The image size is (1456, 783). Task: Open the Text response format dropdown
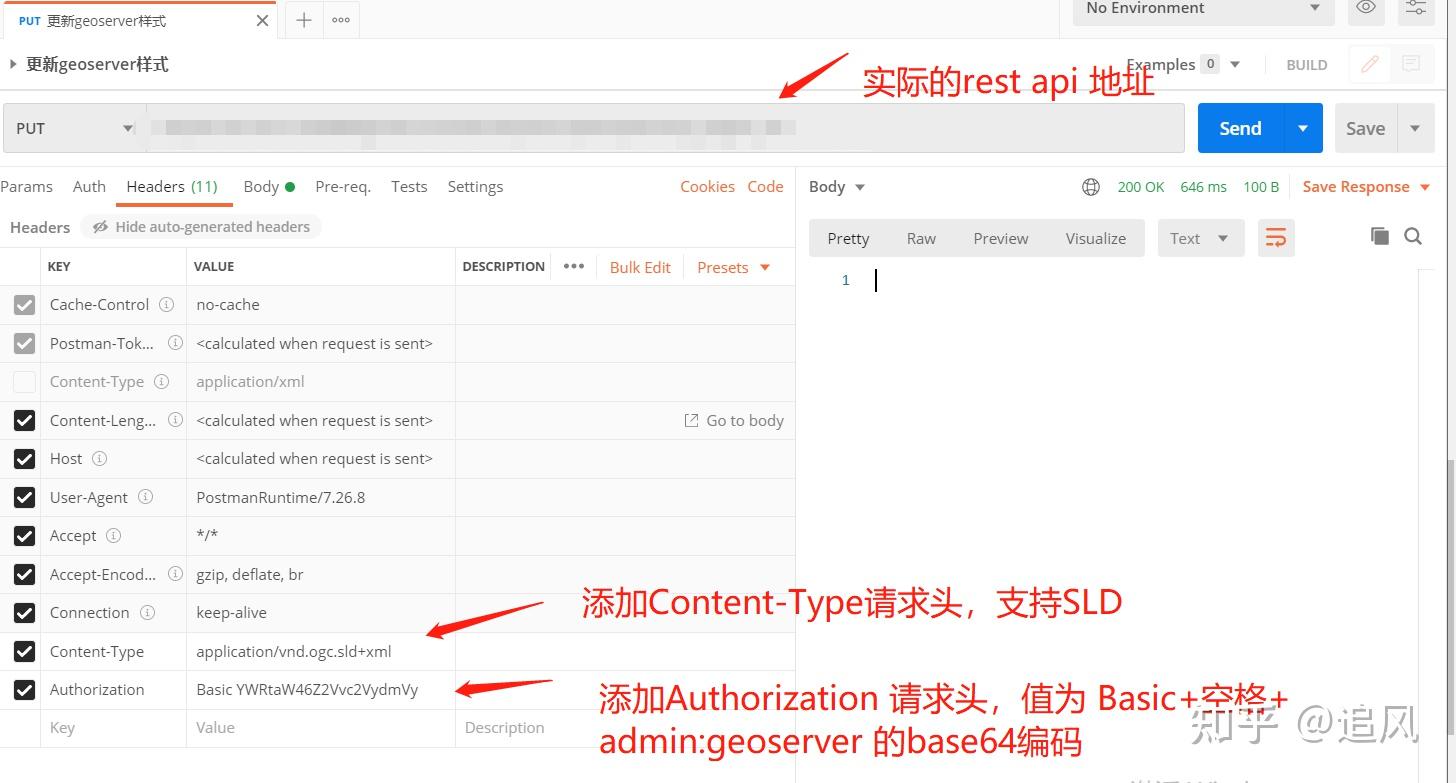coord(1200,238)
